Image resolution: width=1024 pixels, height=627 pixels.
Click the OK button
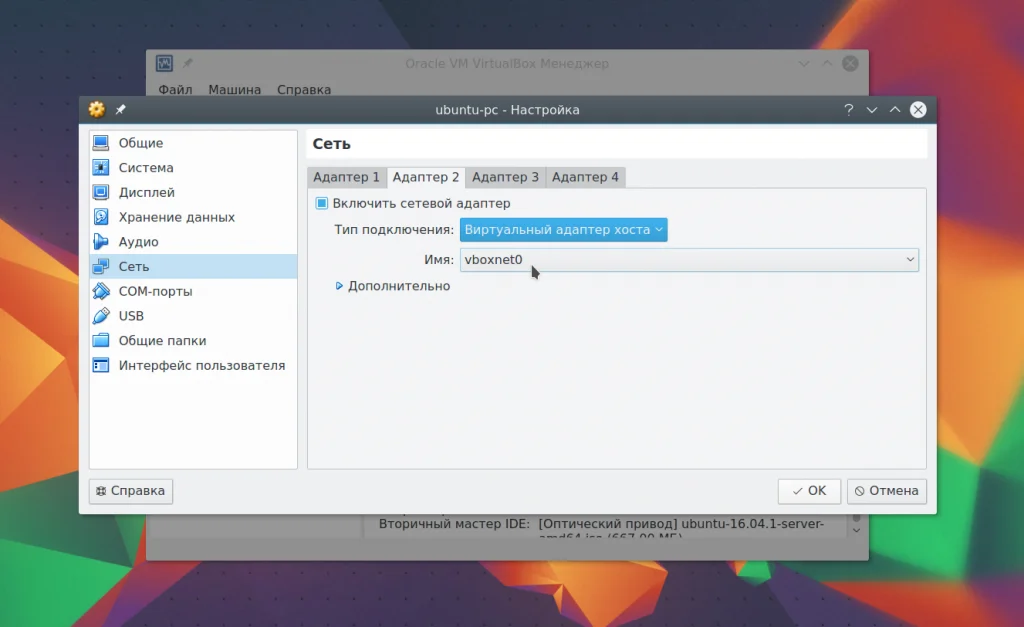click(x=809, y=490)
